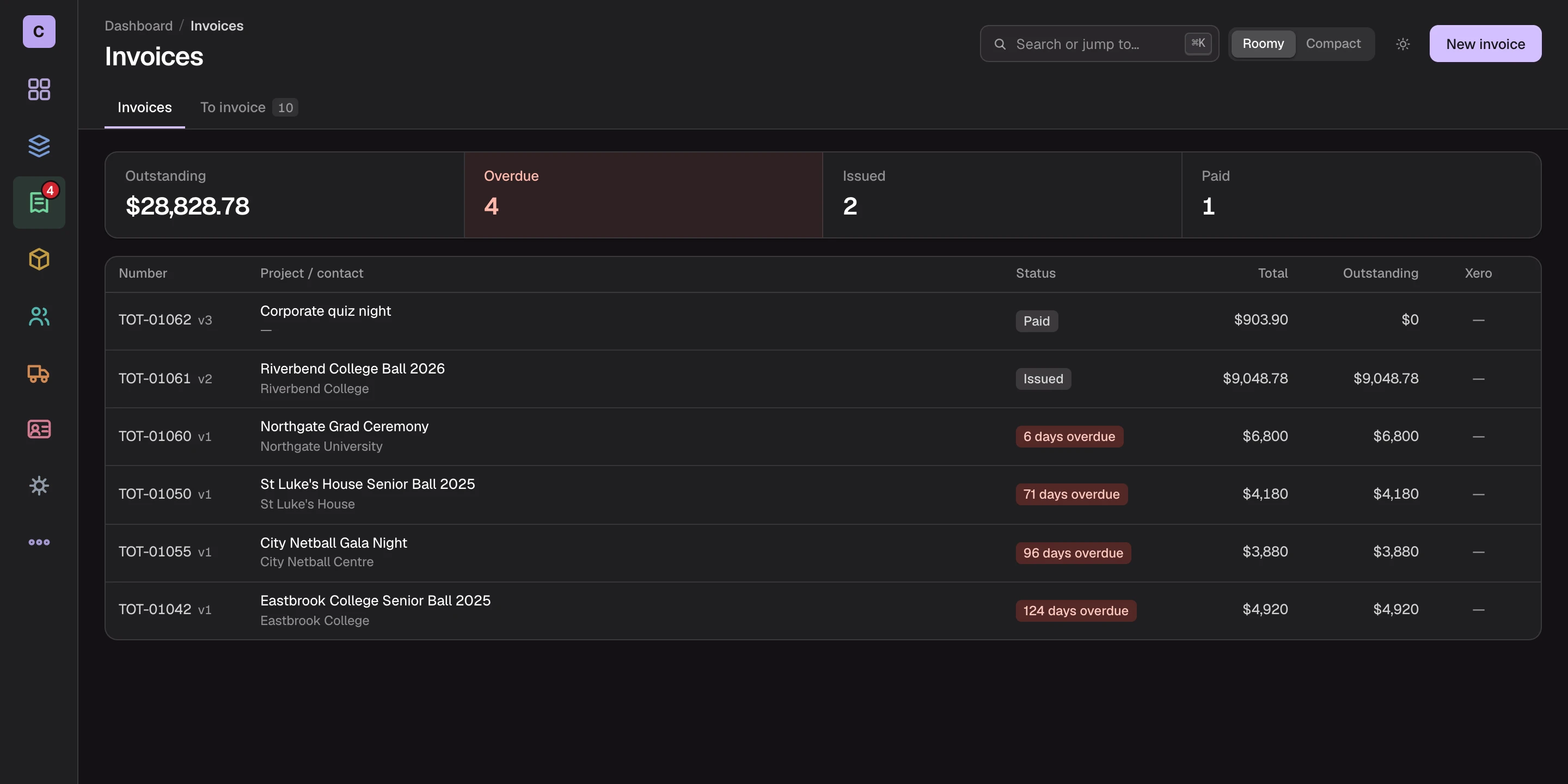This screenshot has width=1568, height=784.
Task: Click the Paid status badge
Action: 1036,321
